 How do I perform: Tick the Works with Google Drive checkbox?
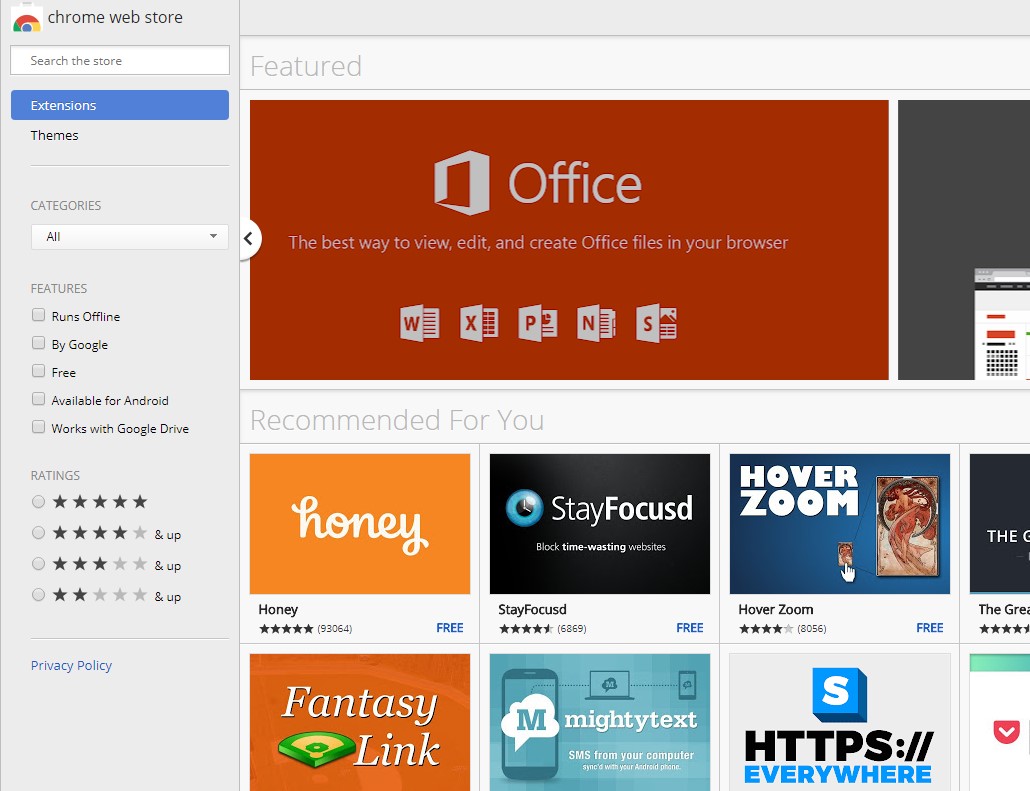click(39, 427)
